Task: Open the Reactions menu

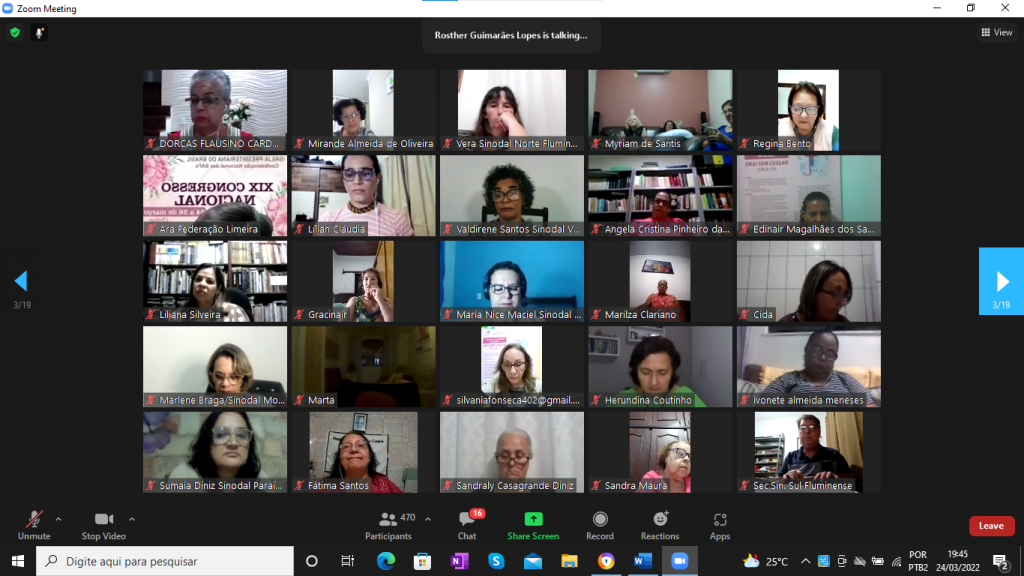Action: point(660,525)
